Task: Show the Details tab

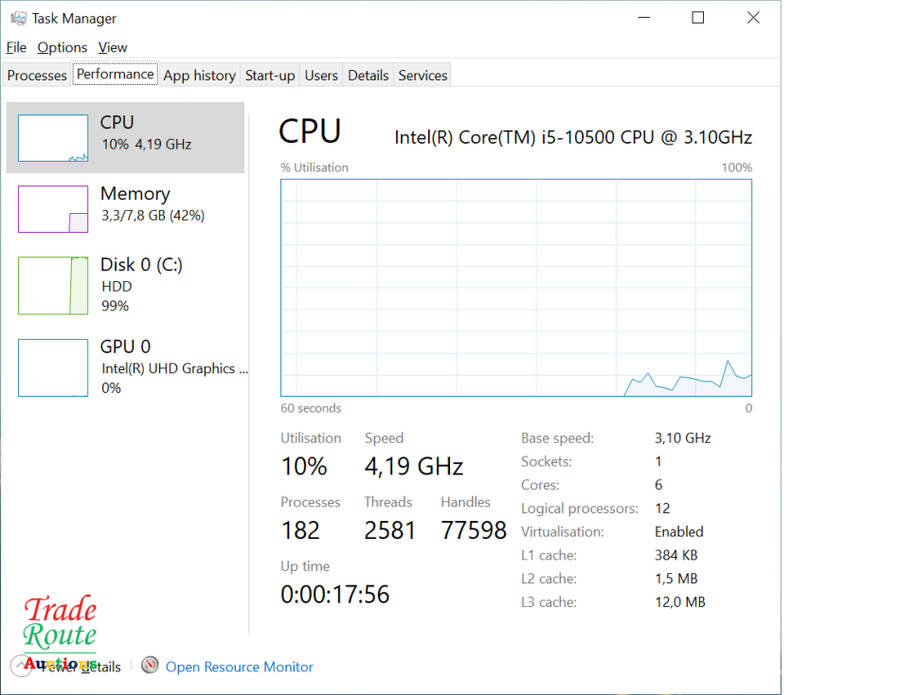Action: coord(368,75)
